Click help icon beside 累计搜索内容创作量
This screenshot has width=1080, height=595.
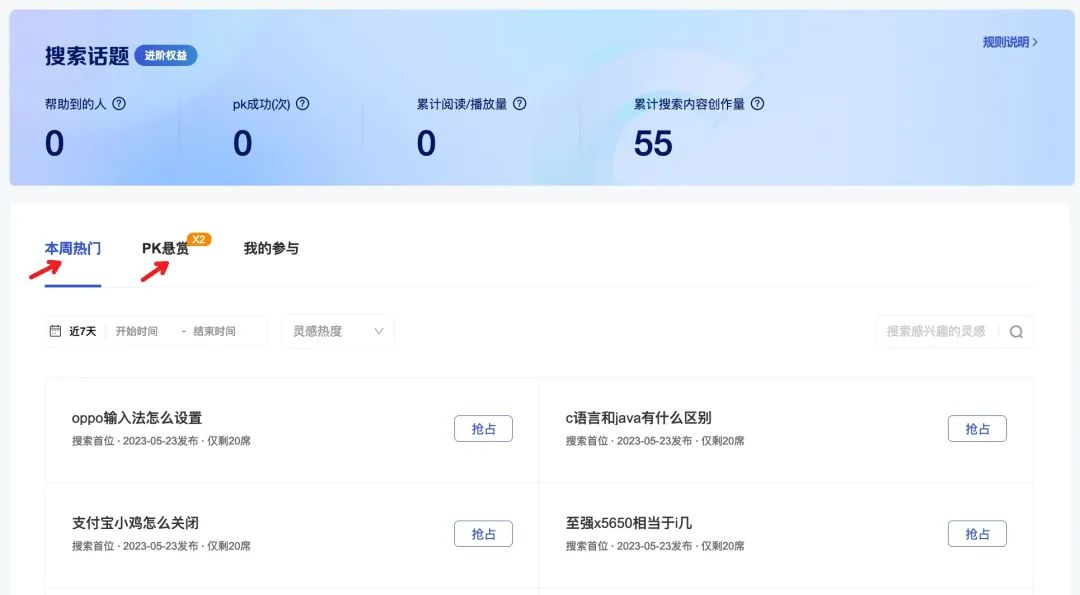757,104
